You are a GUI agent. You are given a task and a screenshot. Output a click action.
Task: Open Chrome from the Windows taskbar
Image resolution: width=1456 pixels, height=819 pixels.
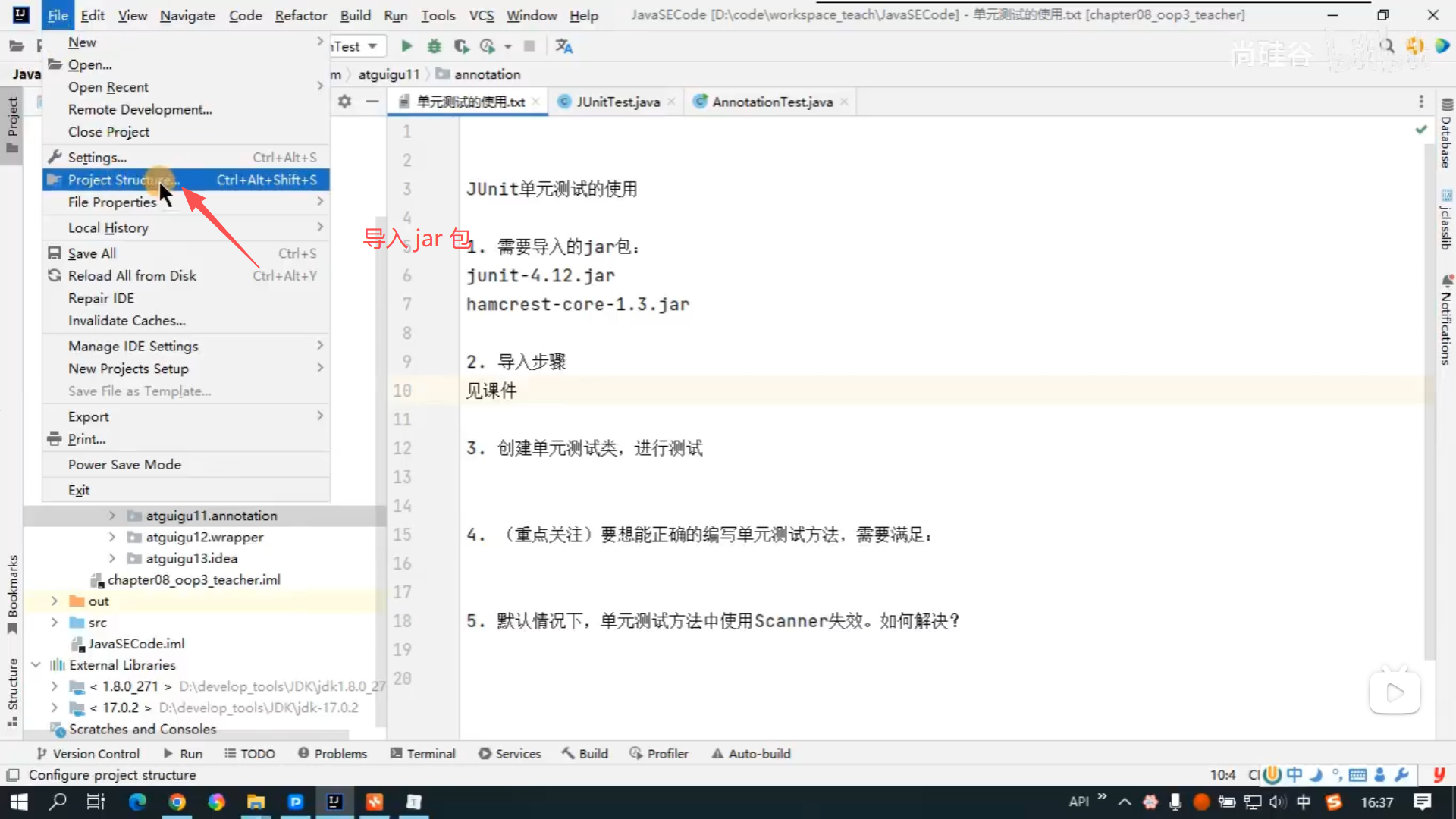pyautogui.click(x=177, y=802)
